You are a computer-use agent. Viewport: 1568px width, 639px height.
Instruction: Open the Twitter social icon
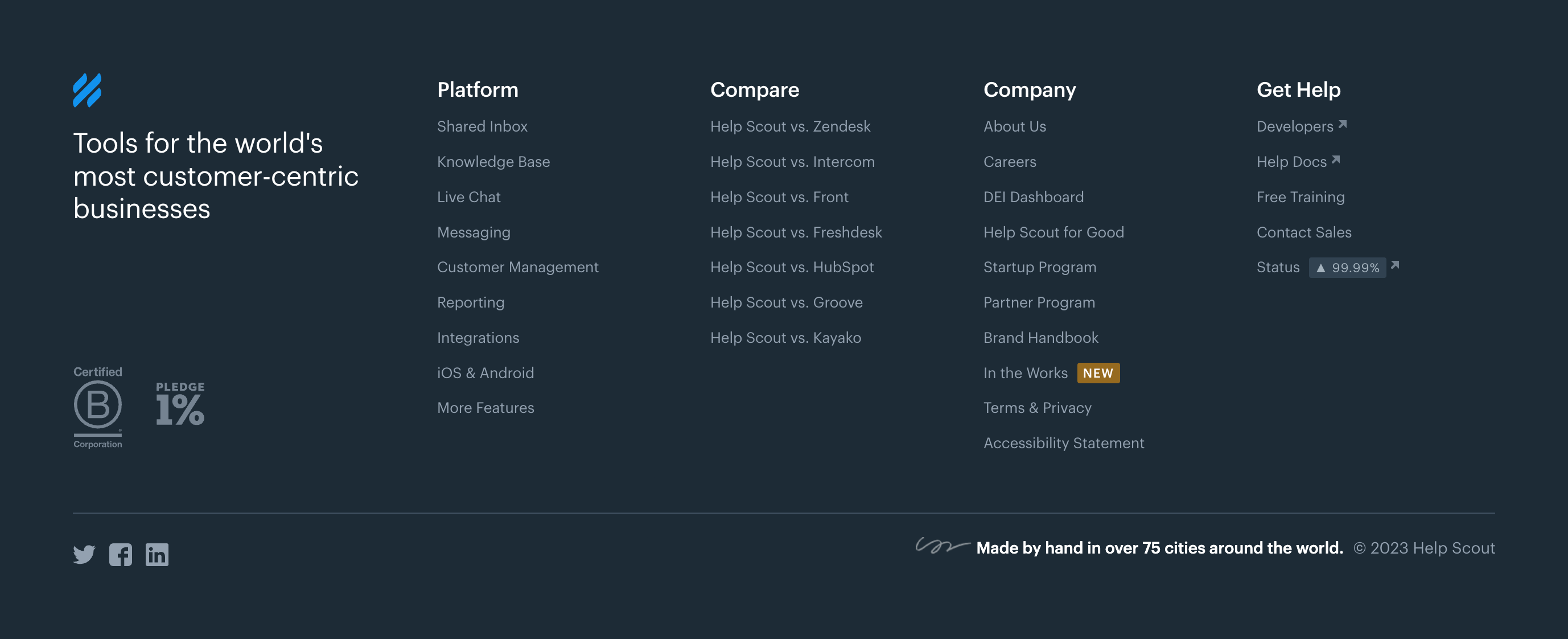tap(84, 554)
